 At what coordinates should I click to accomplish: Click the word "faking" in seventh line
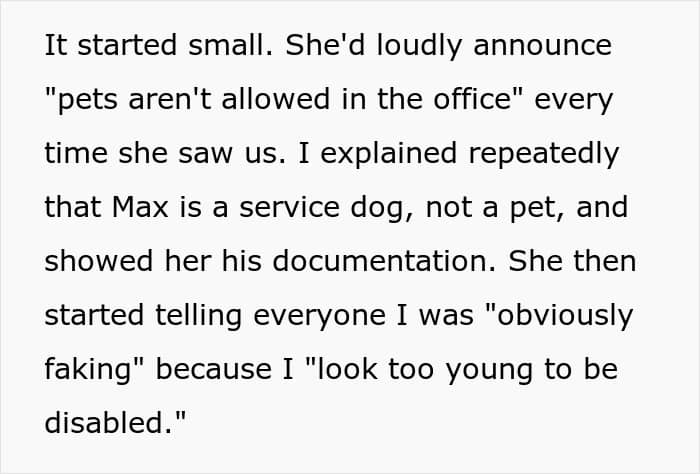pyautogui.click(x=88, y=370)
